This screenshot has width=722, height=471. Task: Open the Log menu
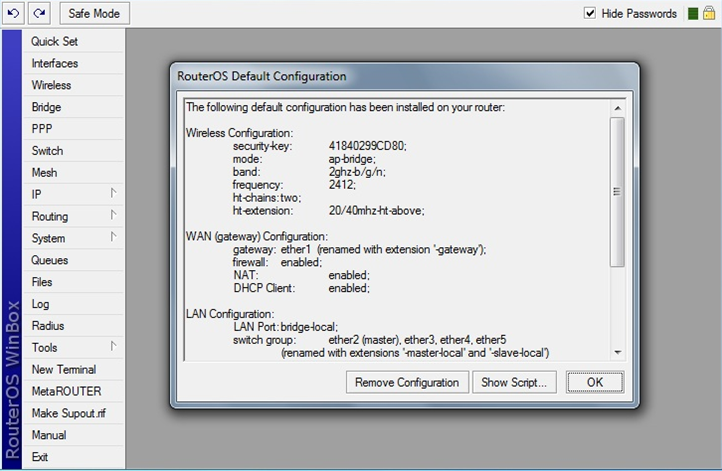[74, 304]
